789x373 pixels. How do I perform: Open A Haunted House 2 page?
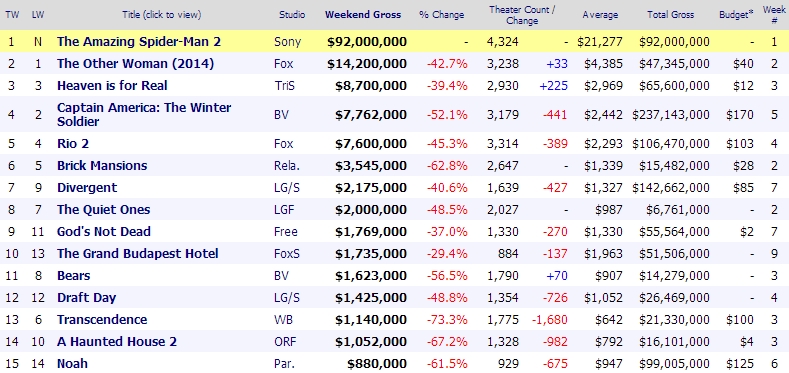117,342
